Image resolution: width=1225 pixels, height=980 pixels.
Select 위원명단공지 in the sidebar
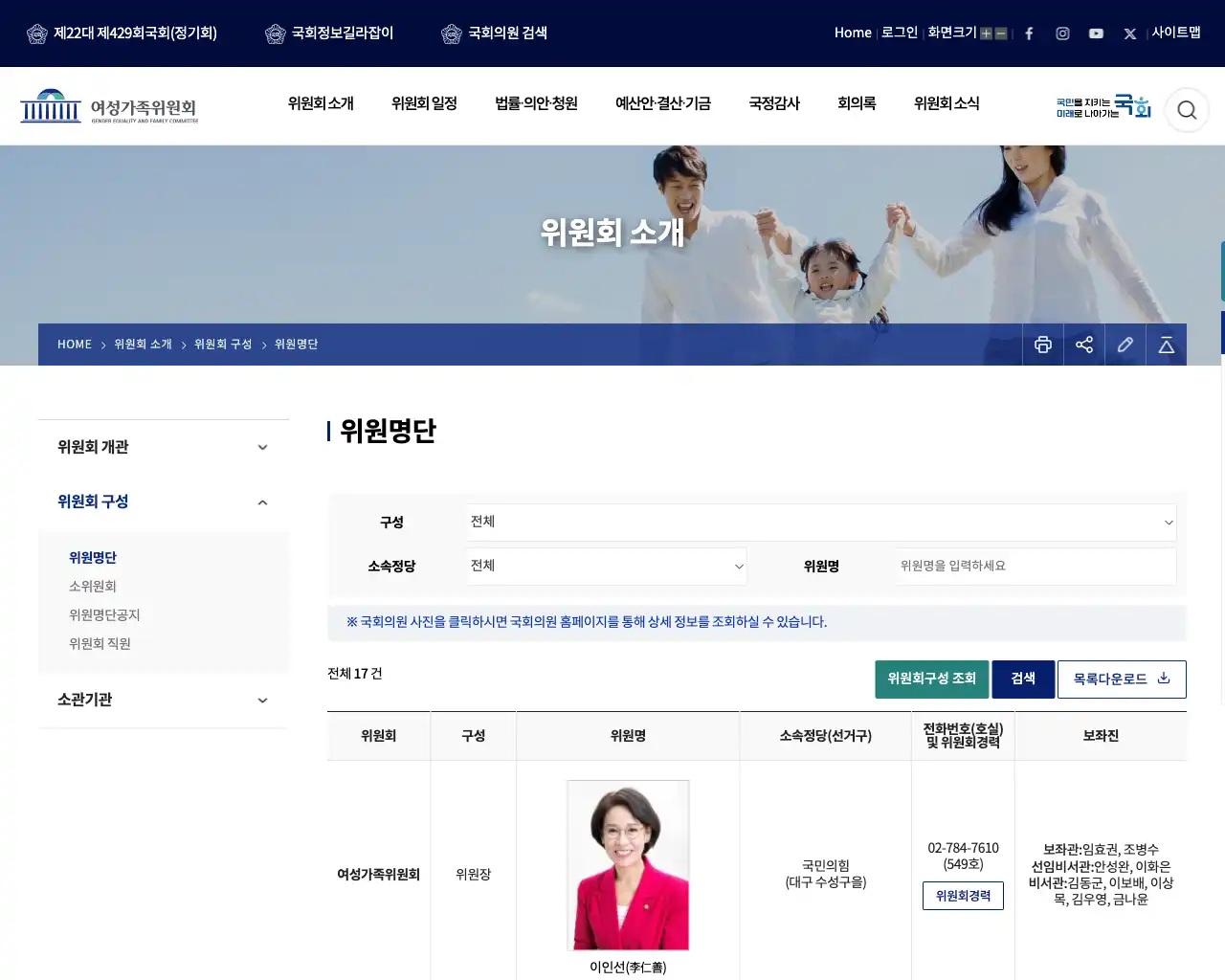coord(104,615)
